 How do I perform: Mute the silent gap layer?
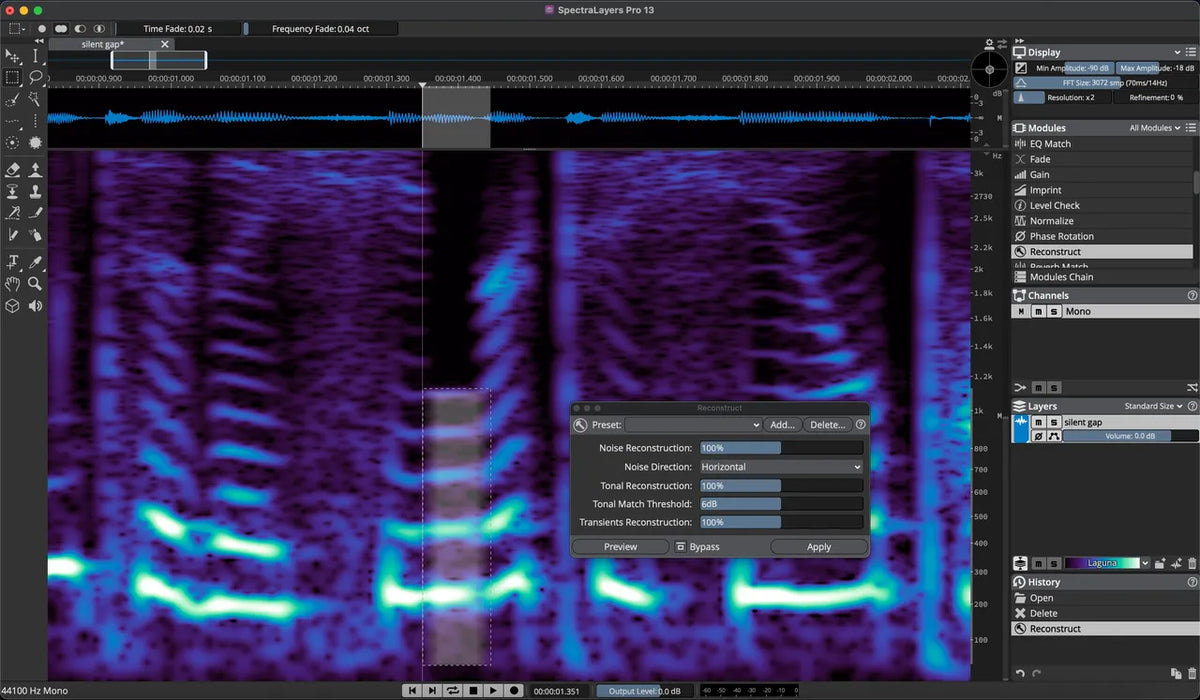tap(1038, 423)
